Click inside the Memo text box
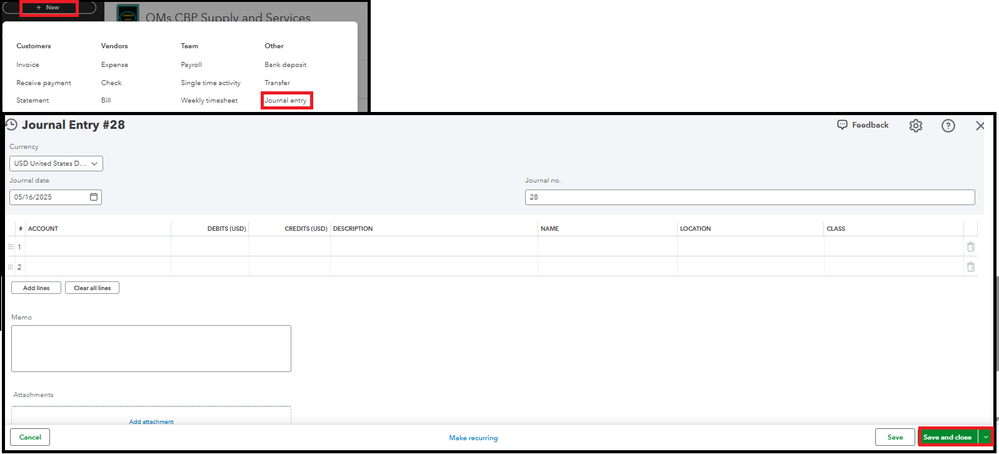This screenshot has height=454, width=999. click(151, 348)
